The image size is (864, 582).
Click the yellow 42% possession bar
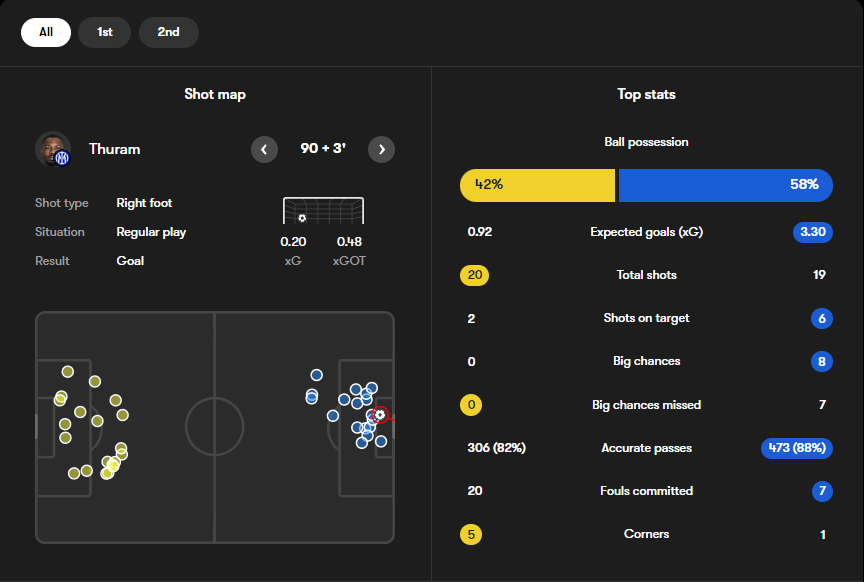[x=537, y=185]
